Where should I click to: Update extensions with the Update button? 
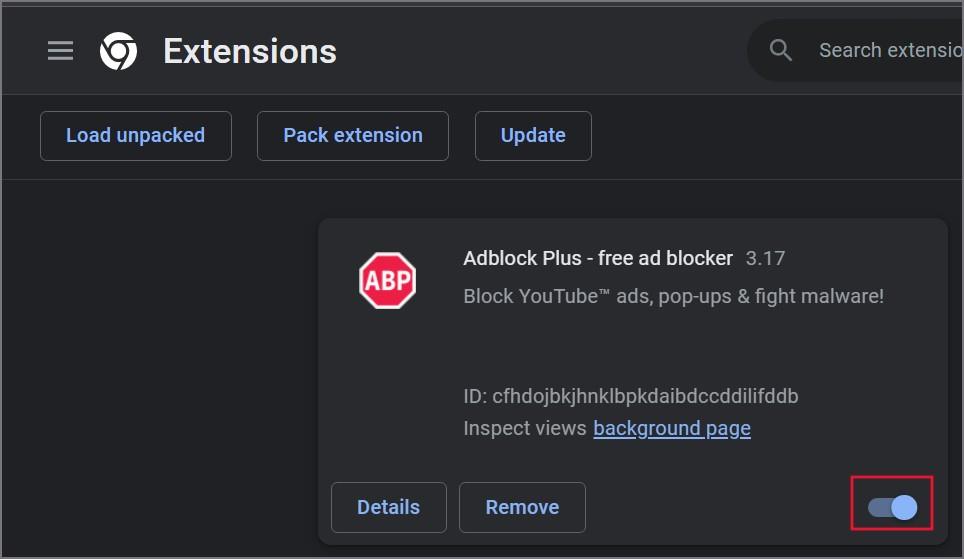[x=533, y=136]
